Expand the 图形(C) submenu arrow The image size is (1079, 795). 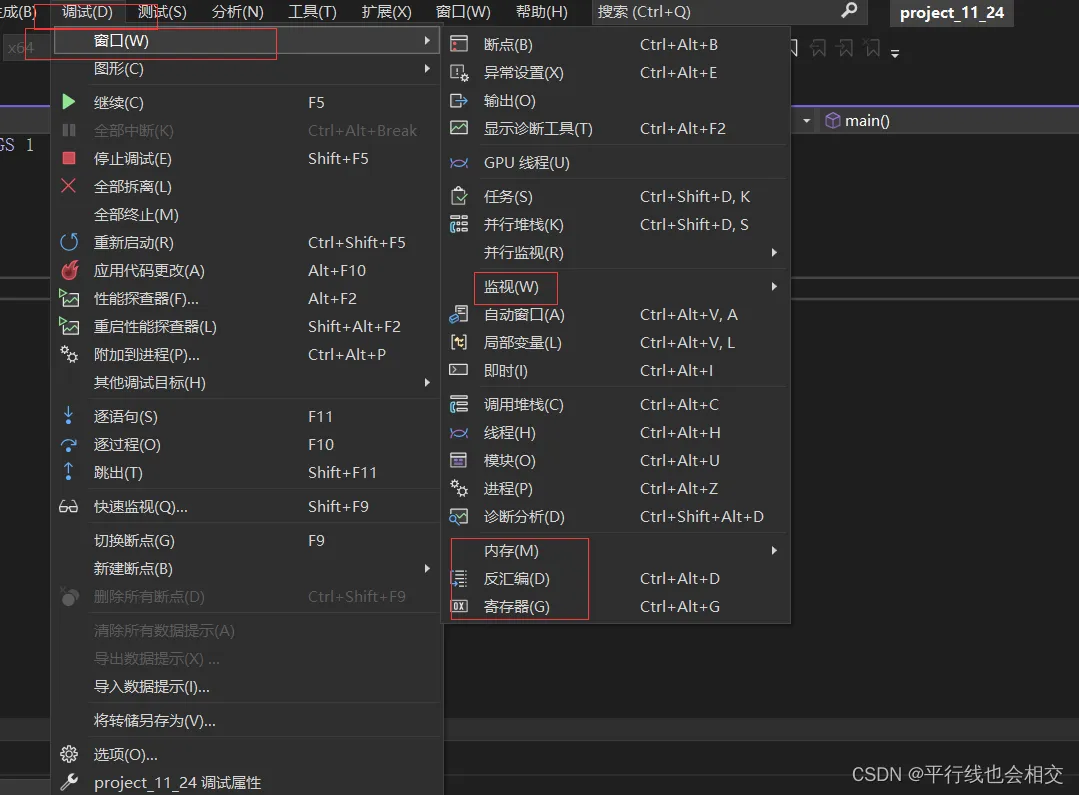[x=427, y=68]
